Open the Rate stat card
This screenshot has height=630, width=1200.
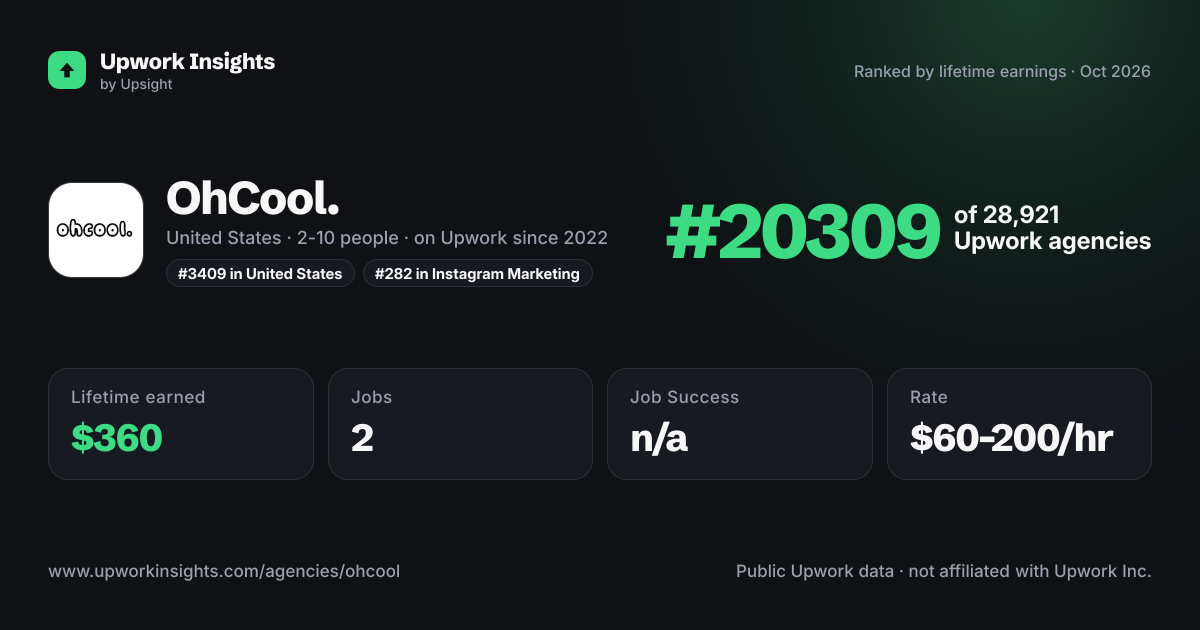click(1019, 424)
